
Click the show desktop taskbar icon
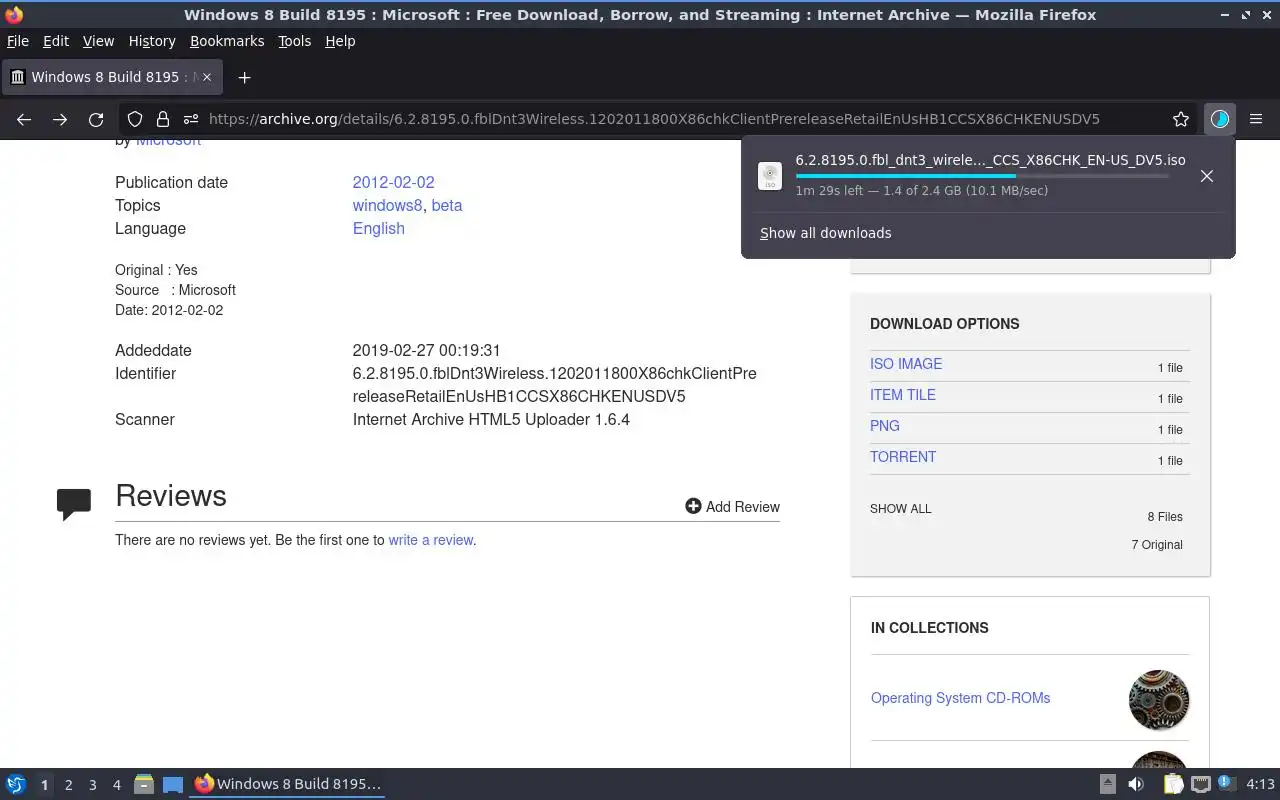click(x=173, y=785)
